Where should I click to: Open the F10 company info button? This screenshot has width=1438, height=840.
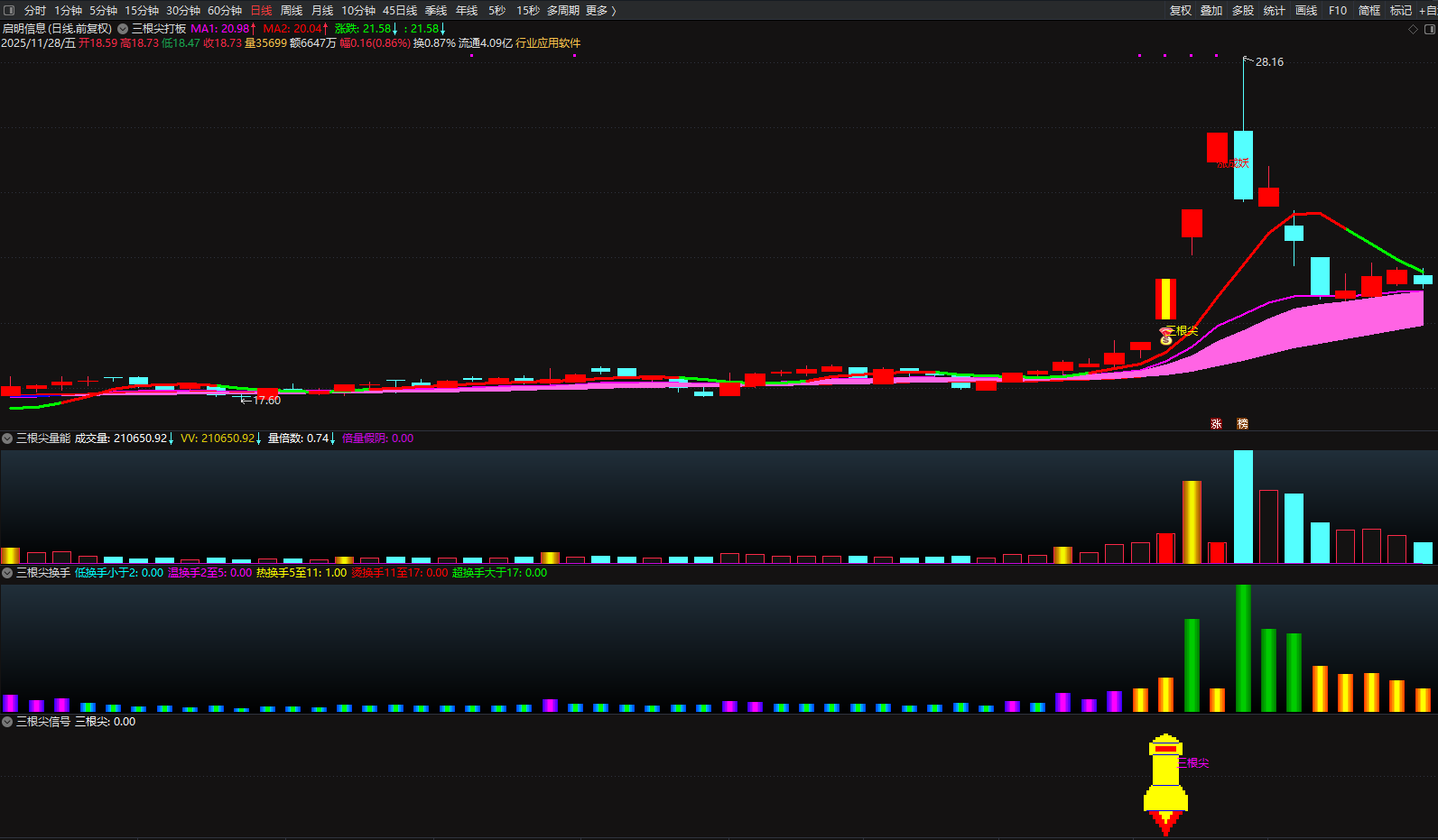(1338, 11)
